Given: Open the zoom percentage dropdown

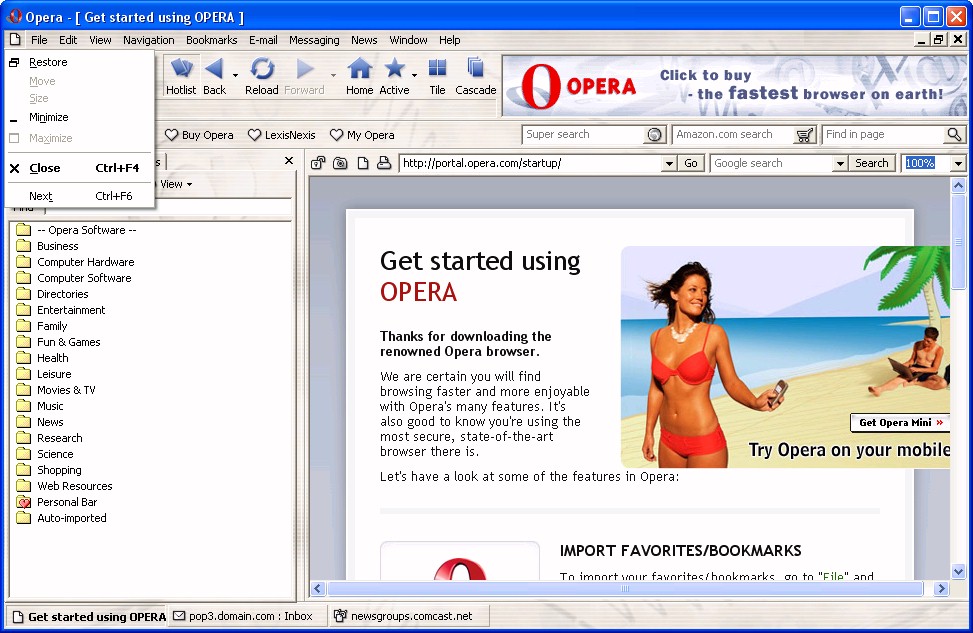Looking at the screenshot, I should pos(958,164).
